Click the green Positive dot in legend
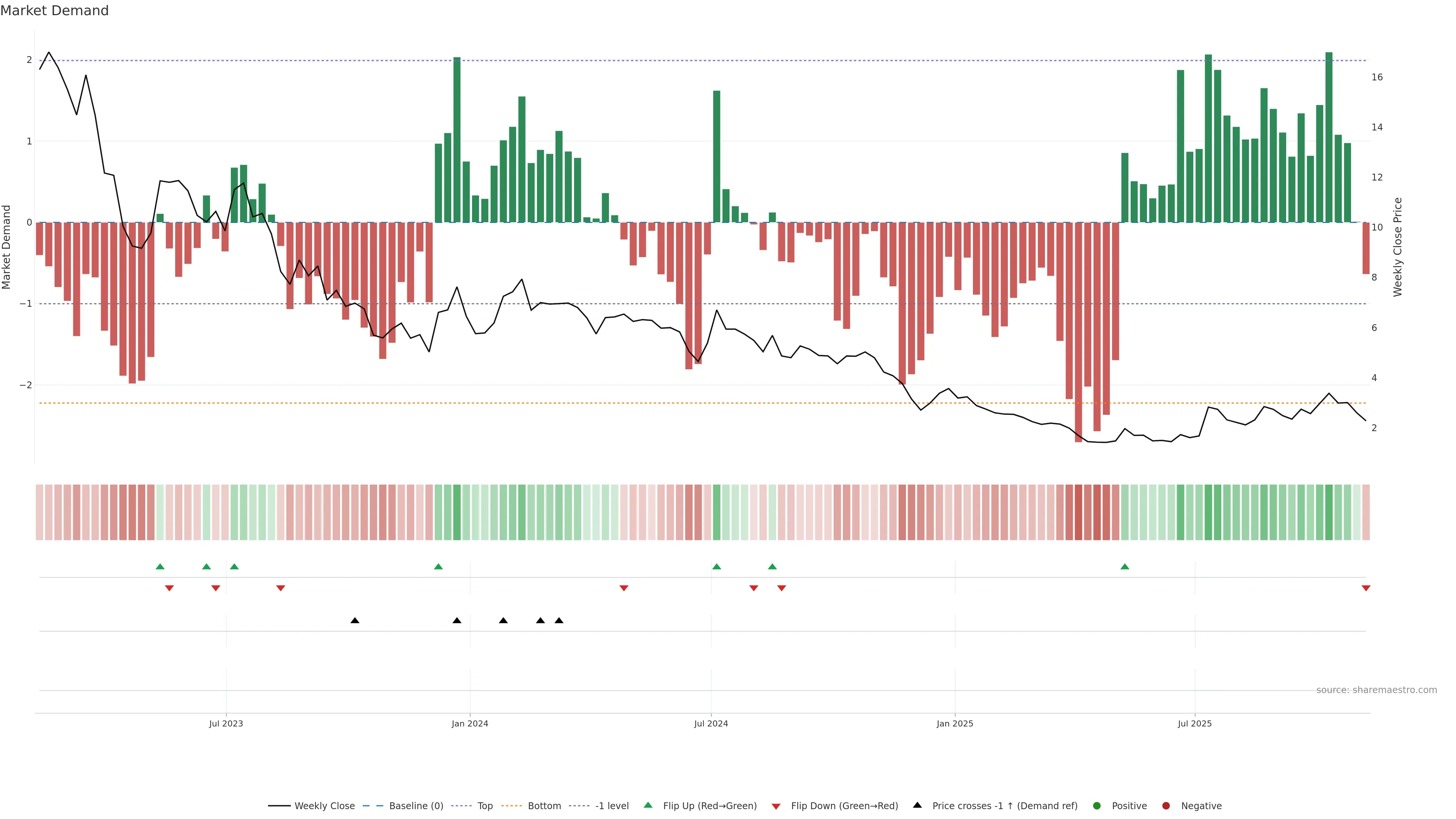 click(1097, 805)
